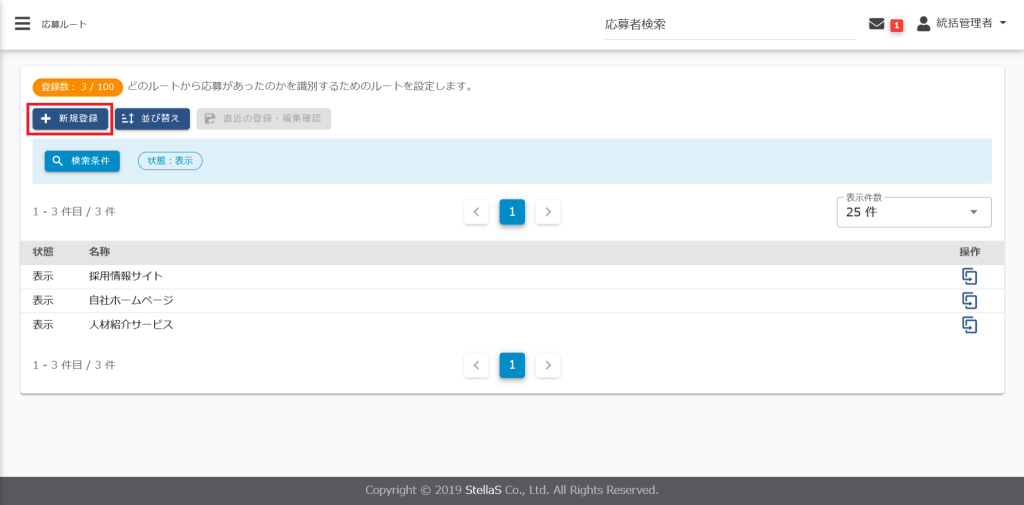Go to next page in top pagination
This screenshot has height=505, width=1024.
coord(548,212)
